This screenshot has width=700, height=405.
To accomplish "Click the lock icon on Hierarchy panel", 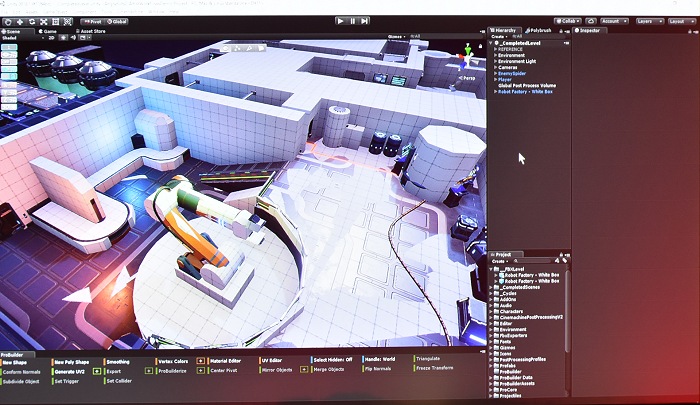I will coord(561,31).
